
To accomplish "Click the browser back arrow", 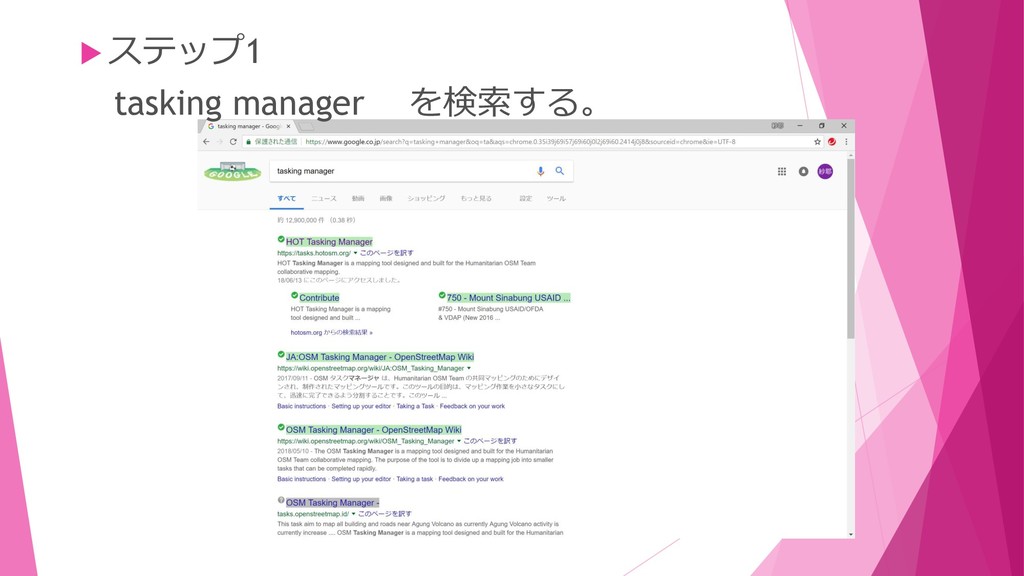I will coord(206,142).
